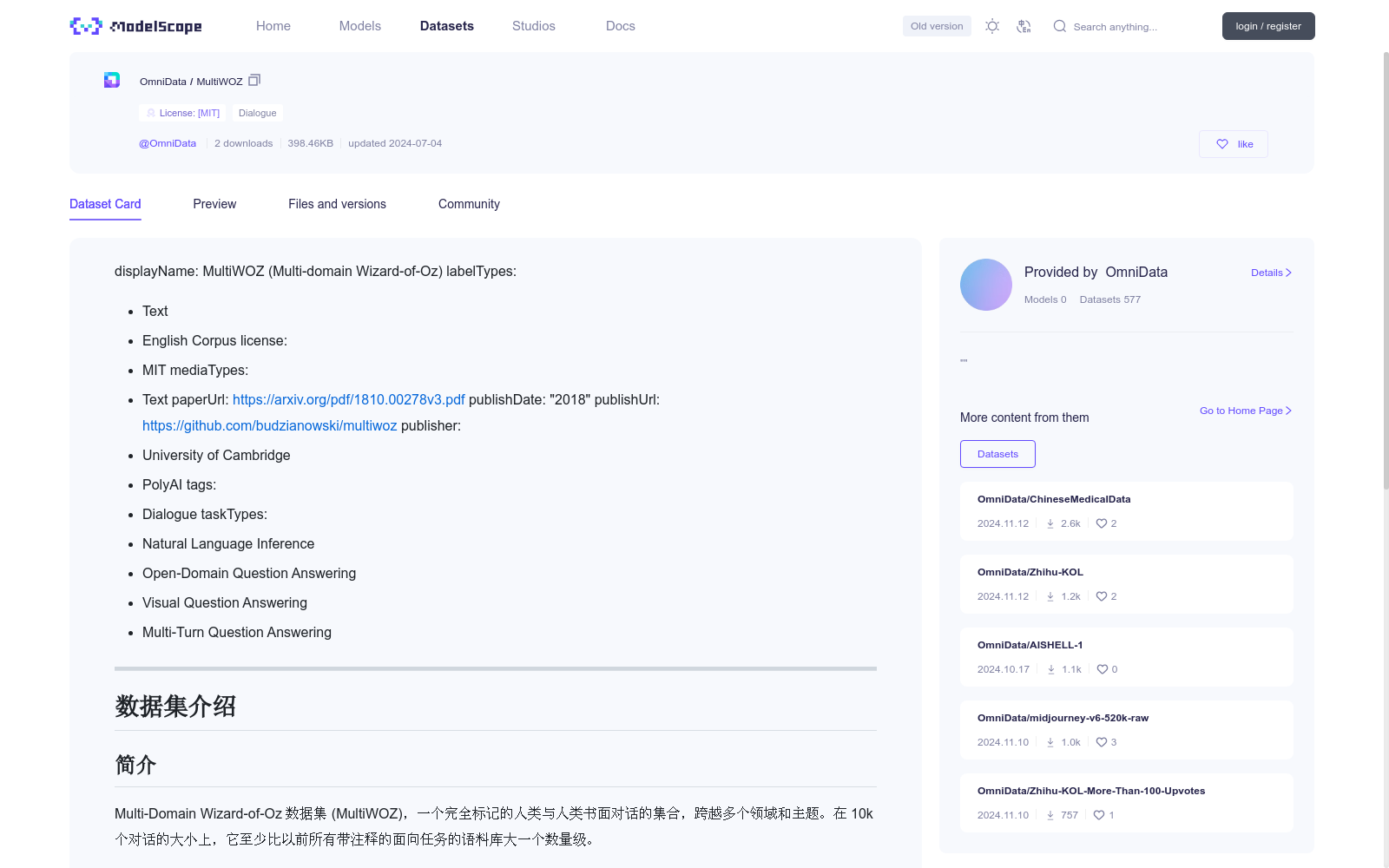This screenshot has height=868, width=1389.
Task: Expand Details of provider OmniData
Action: pyautogui.click(x=1270, y=272)
